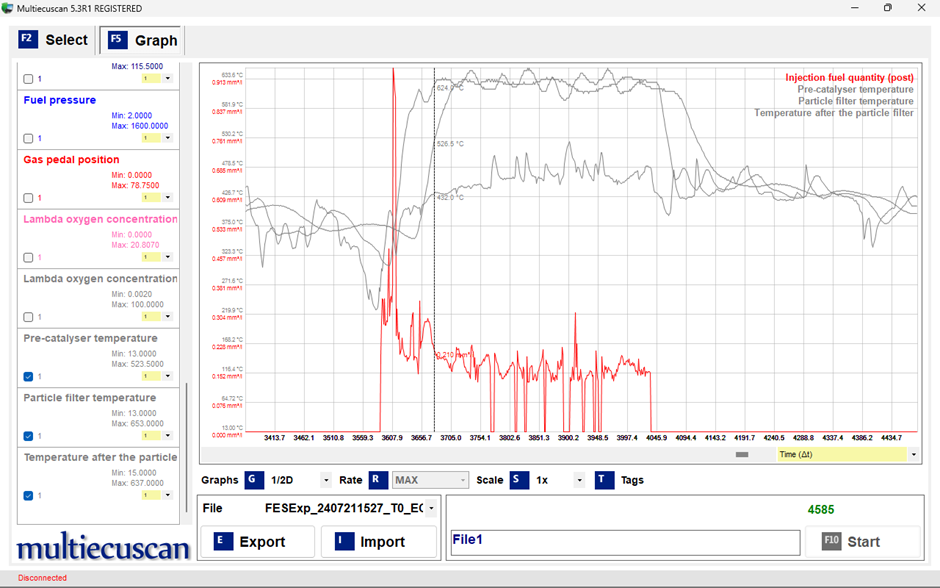Click the File1 text field

click(x=624, y=542)
